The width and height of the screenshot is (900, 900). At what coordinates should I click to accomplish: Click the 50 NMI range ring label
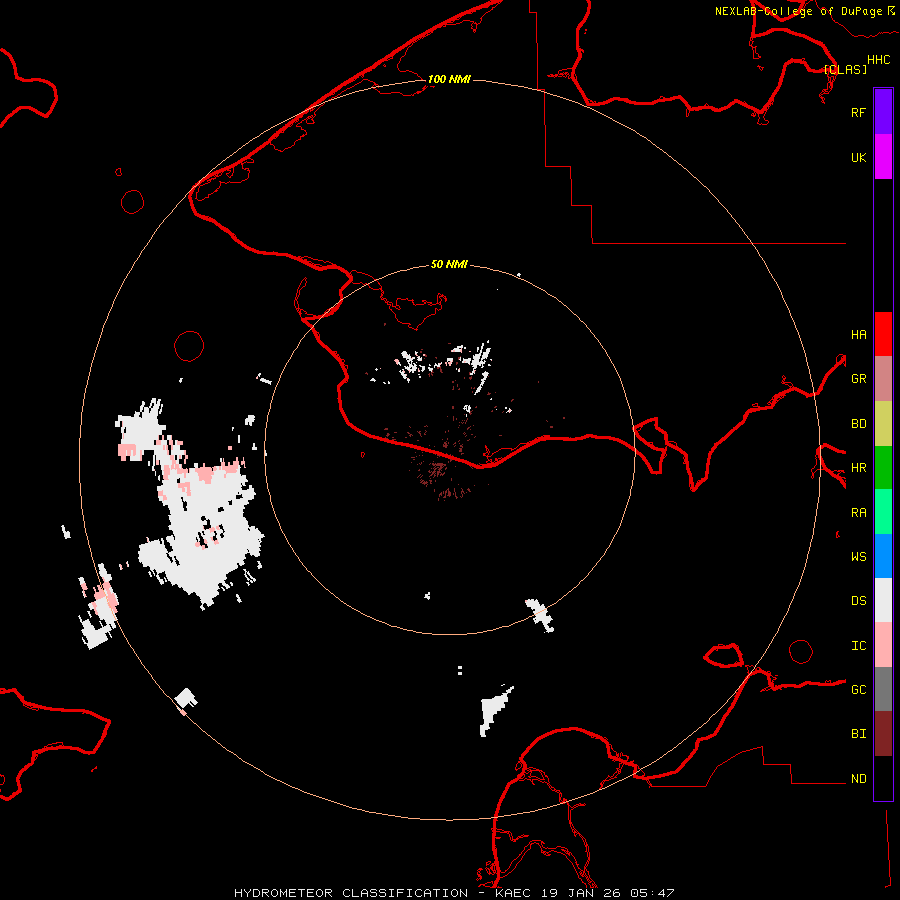tap(449, 264)
